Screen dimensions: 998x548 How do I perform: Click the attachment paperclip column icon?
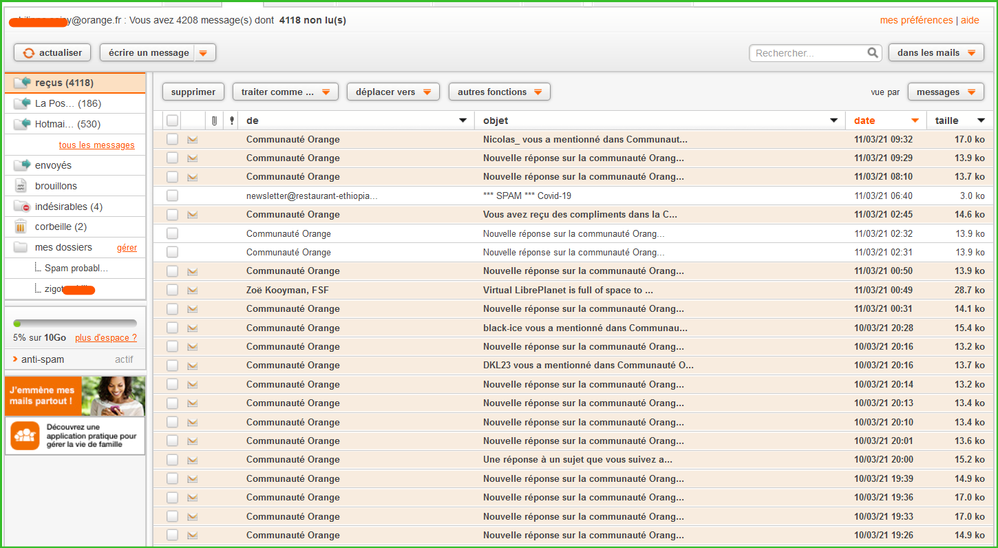(213, 120)
